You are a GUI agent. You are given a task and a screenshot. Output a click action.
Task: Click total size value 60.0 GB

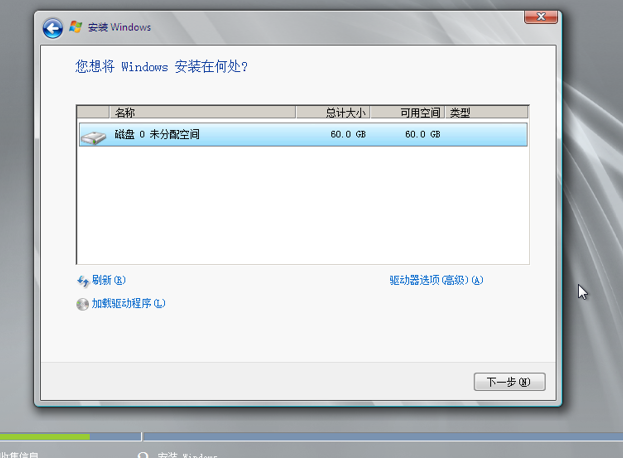click(348, 134)
